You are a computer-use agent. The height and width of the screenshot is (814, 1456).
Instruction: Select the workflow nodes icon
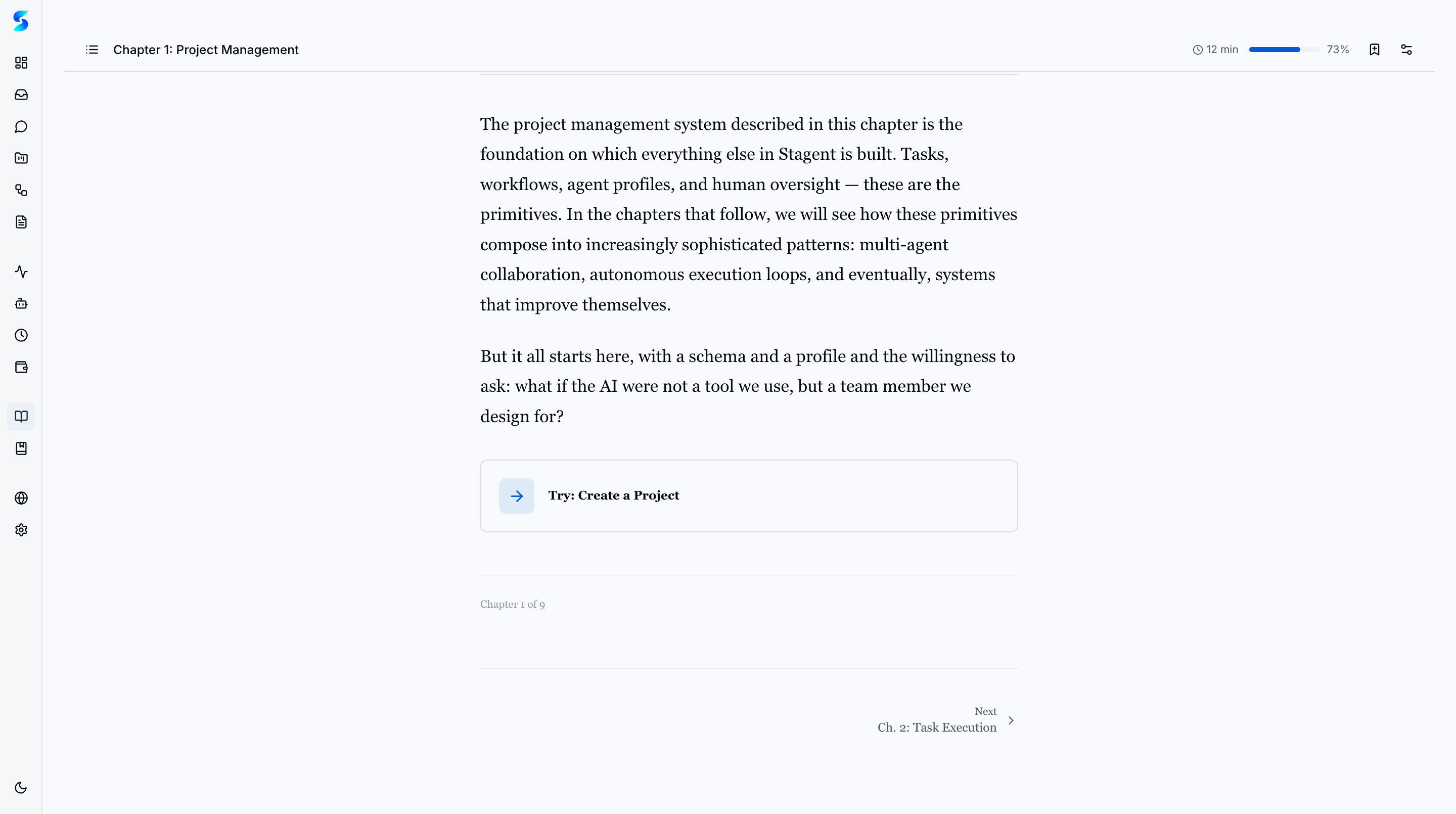(21, 191)
